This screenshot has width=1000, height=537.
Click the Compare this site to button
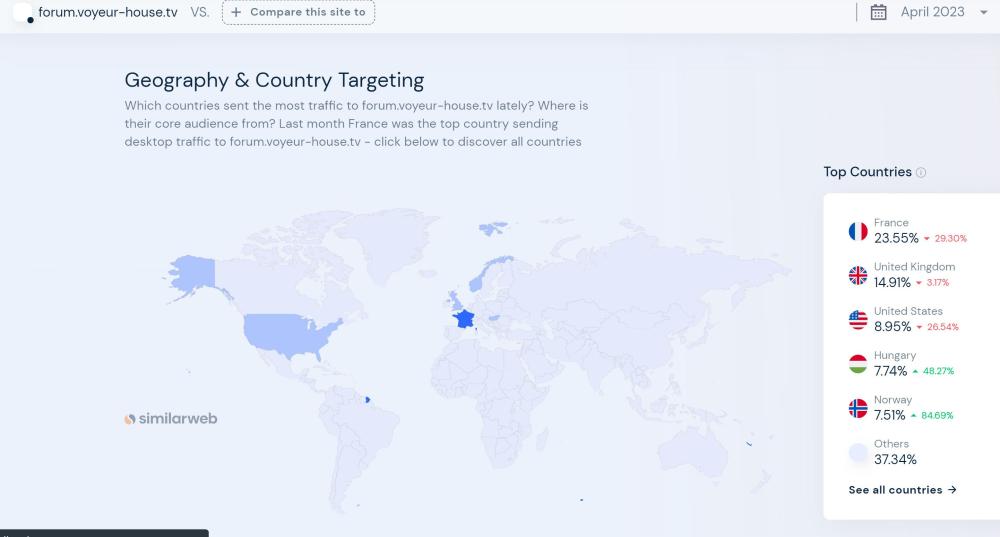click(298, 12)
